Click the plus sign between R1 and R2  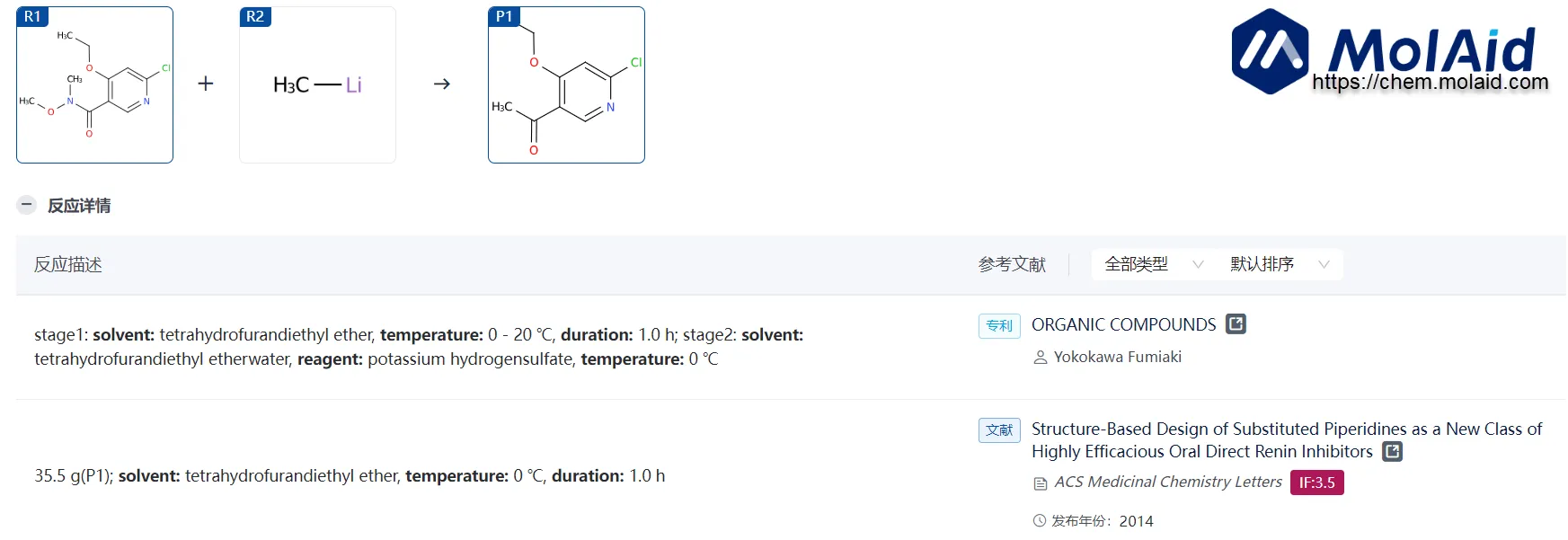click(206, 84)
